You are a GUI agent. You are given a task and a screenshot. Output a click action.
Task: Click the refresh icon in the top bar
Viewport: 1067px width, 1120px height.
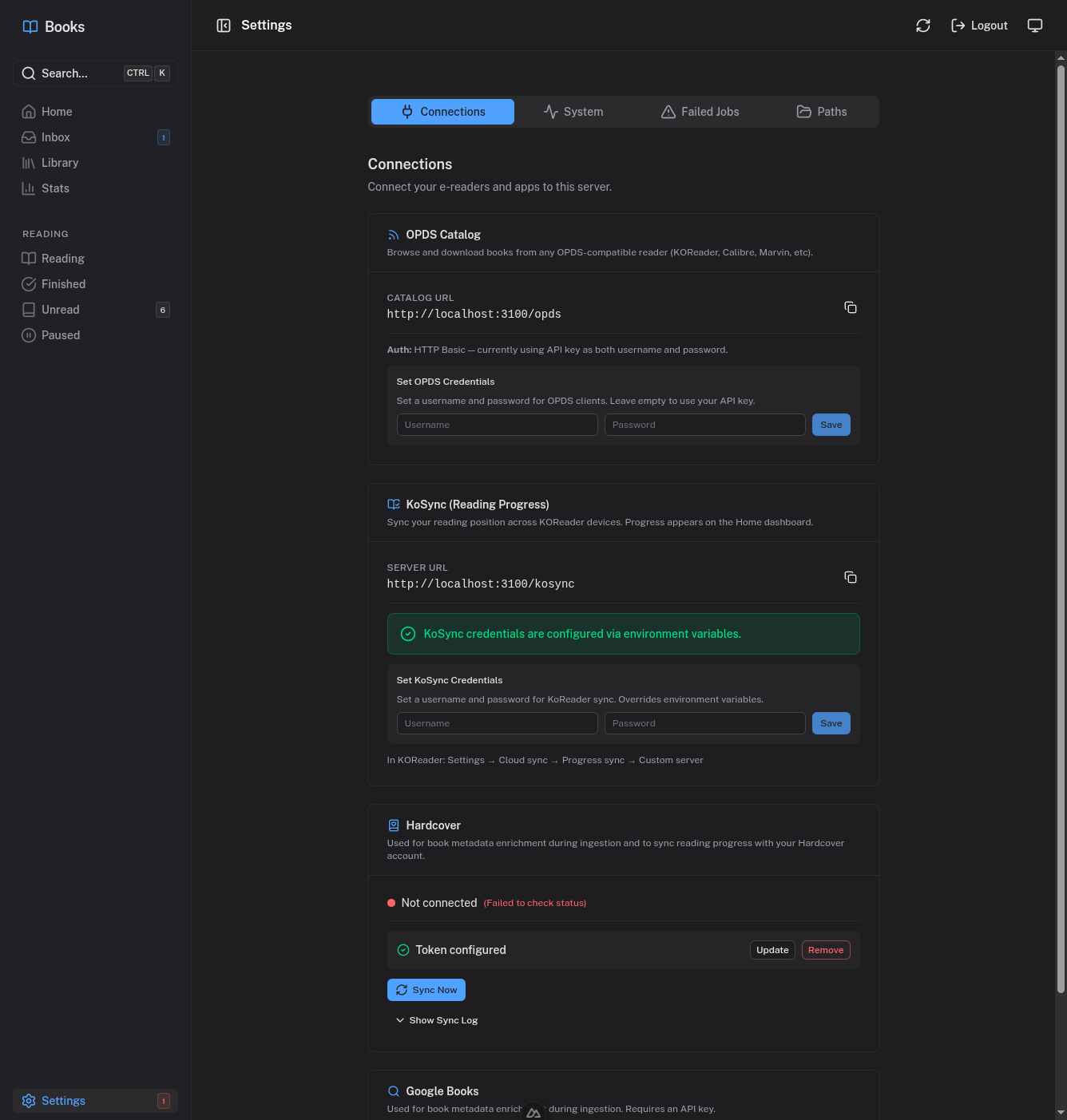point(922,26)
